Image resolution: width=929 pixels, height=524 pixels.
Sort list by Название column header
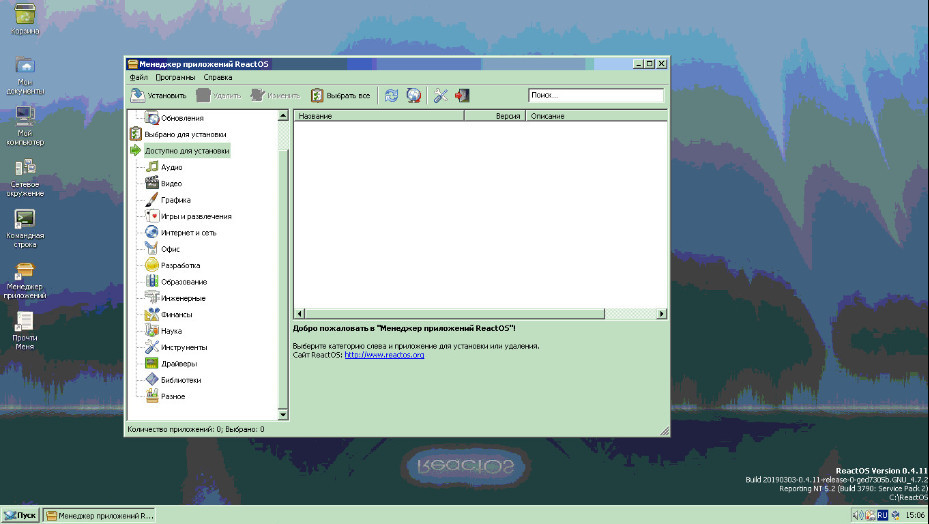379,116
